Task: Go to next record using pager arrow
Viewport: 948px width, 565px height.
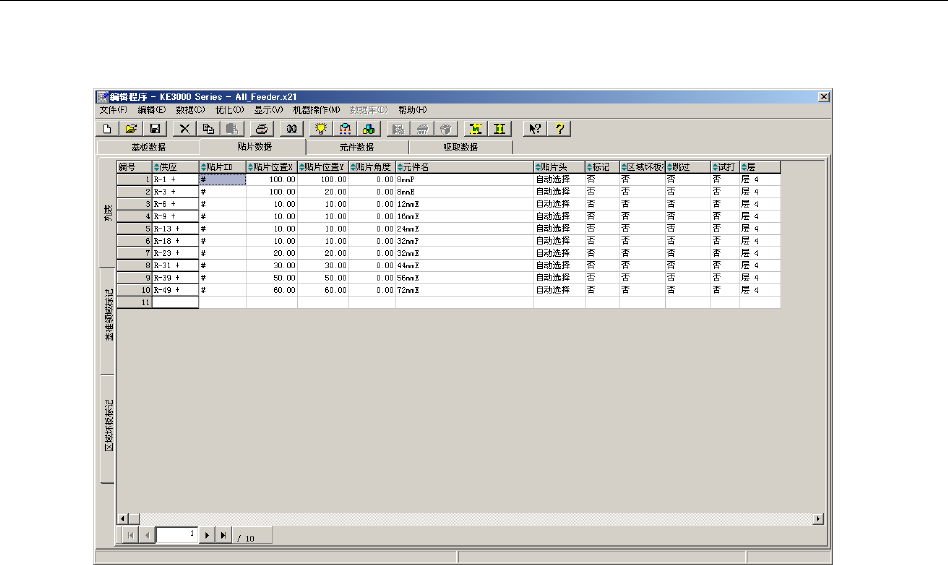Action: click(208, 536)
